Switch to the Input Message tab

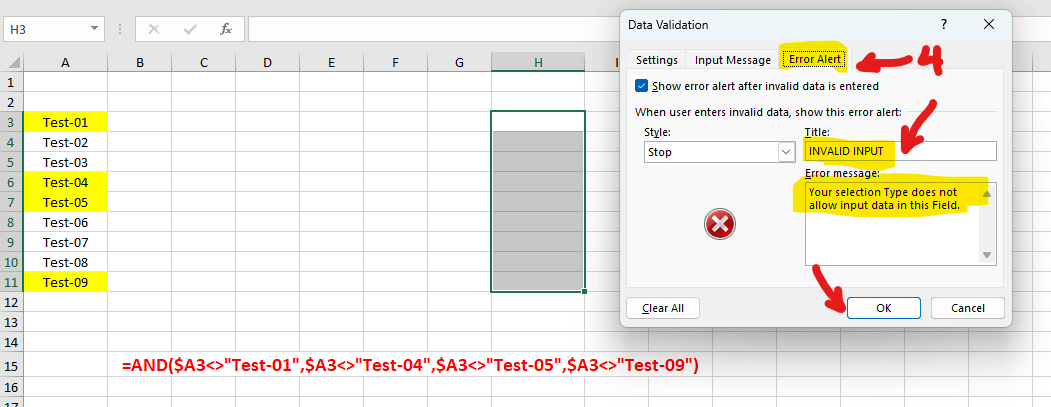[733, 60]
